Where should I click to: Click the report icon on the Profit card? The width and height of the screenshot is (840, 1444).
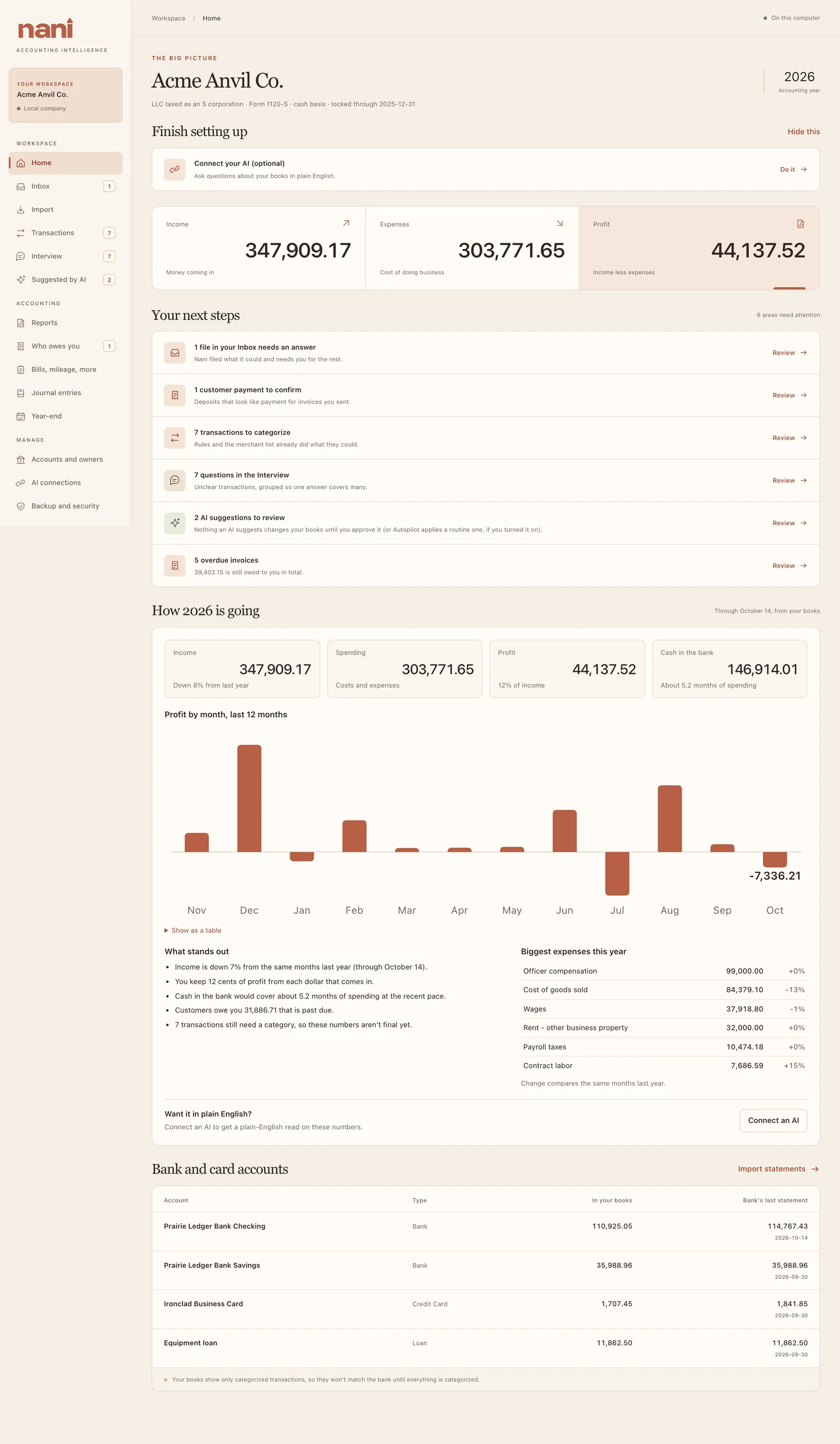pyautogui.click(x=801, y=224)
